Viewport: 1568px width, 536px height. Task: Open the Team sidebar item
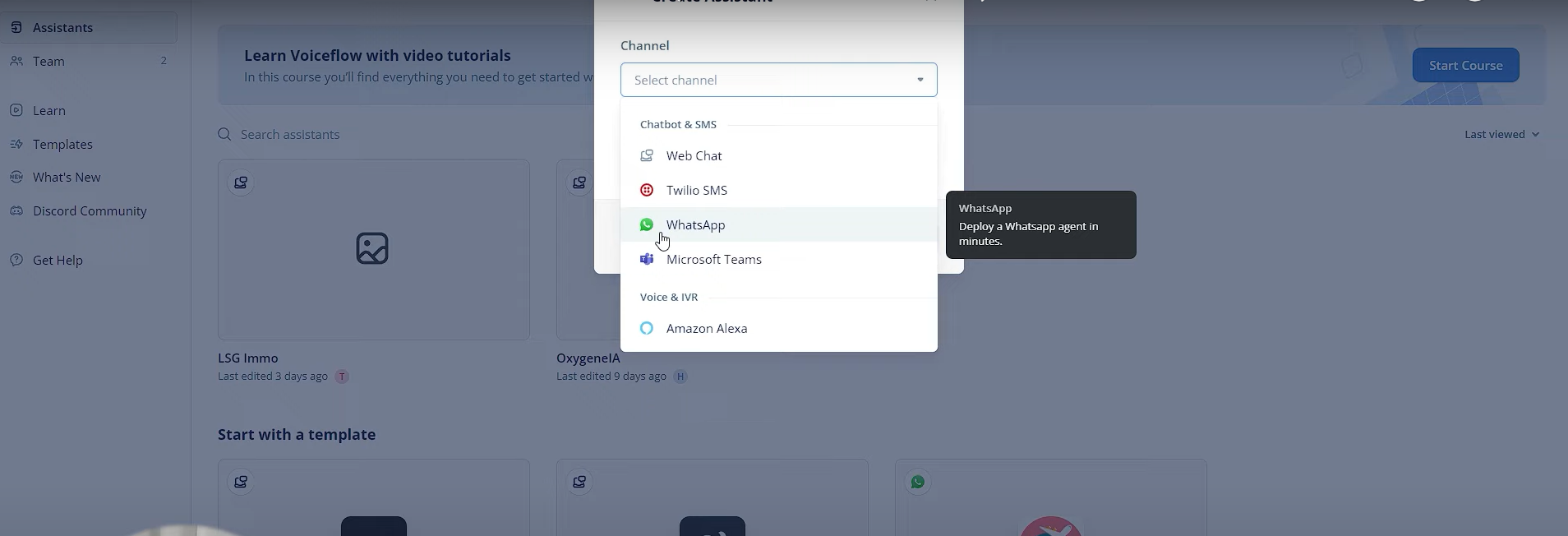pyautogui.click(x=89, y=61)
